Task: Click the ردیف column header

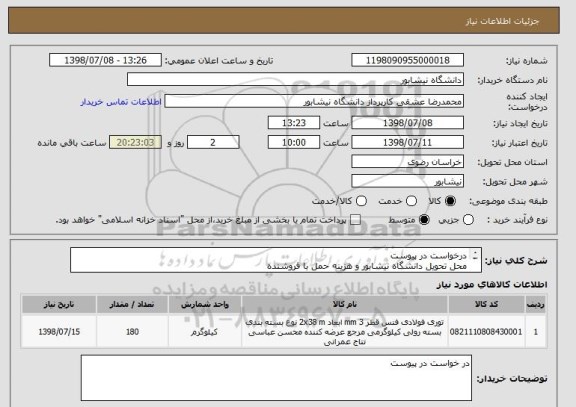Action: [536, 305]
